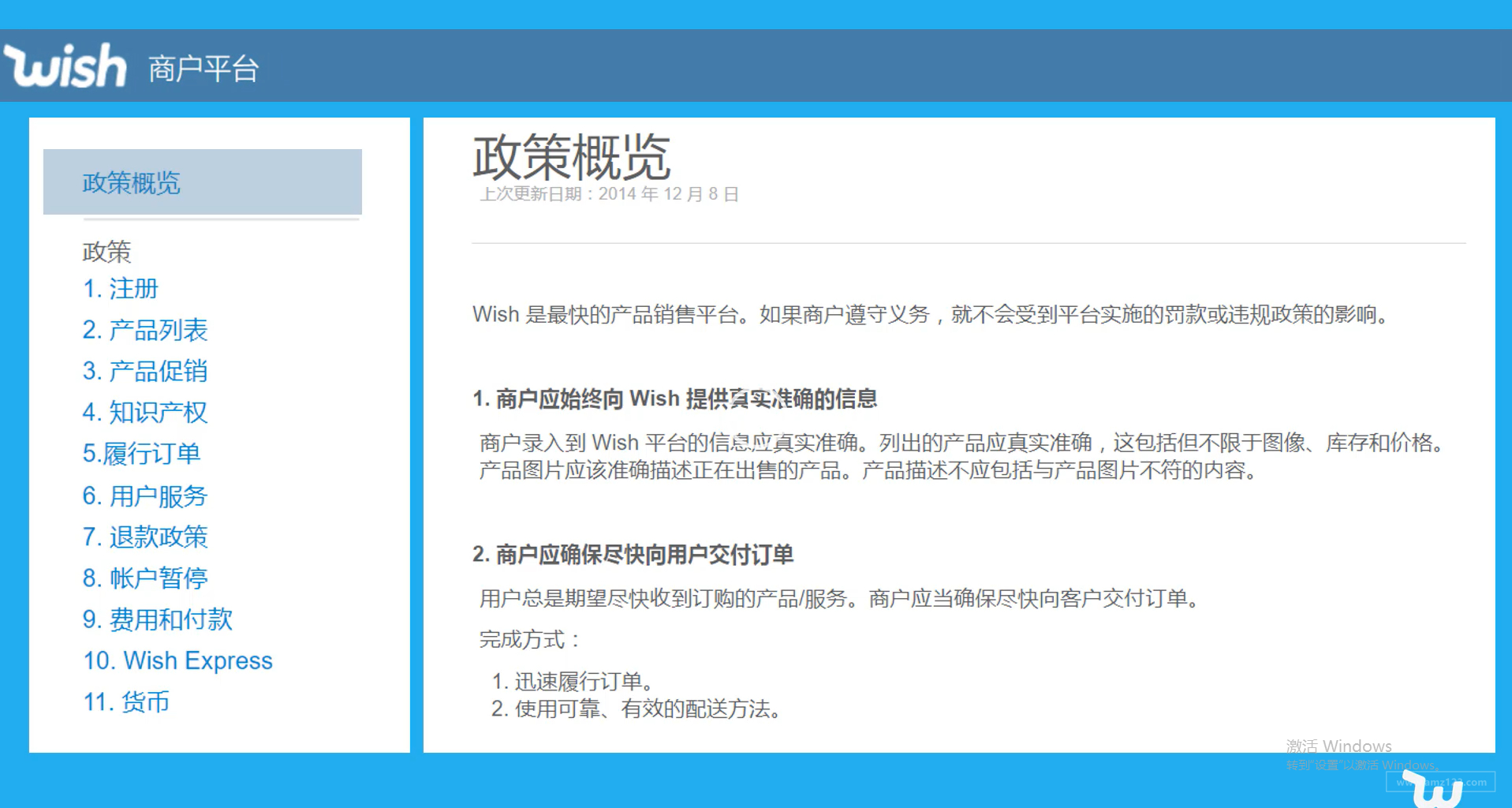Click list item 1. 迅速履行订单
The width and height of the screenshot is (1512, 808).
[x=573, y=681]
